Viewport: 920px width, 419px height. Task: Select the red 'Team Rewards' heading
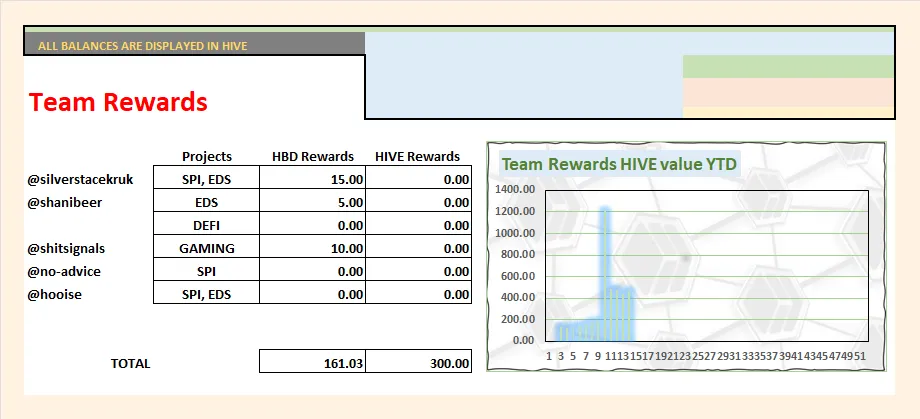click(118, 102)
